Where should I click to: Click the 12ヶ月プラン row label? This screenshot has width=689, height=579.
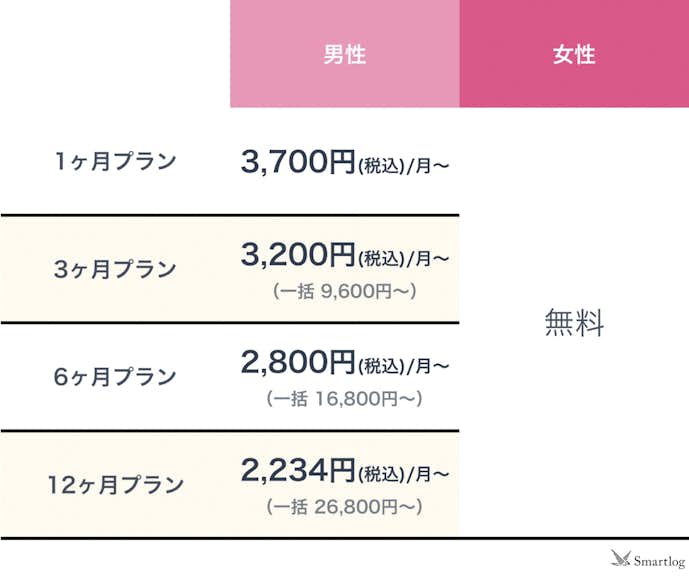point(115,485)
